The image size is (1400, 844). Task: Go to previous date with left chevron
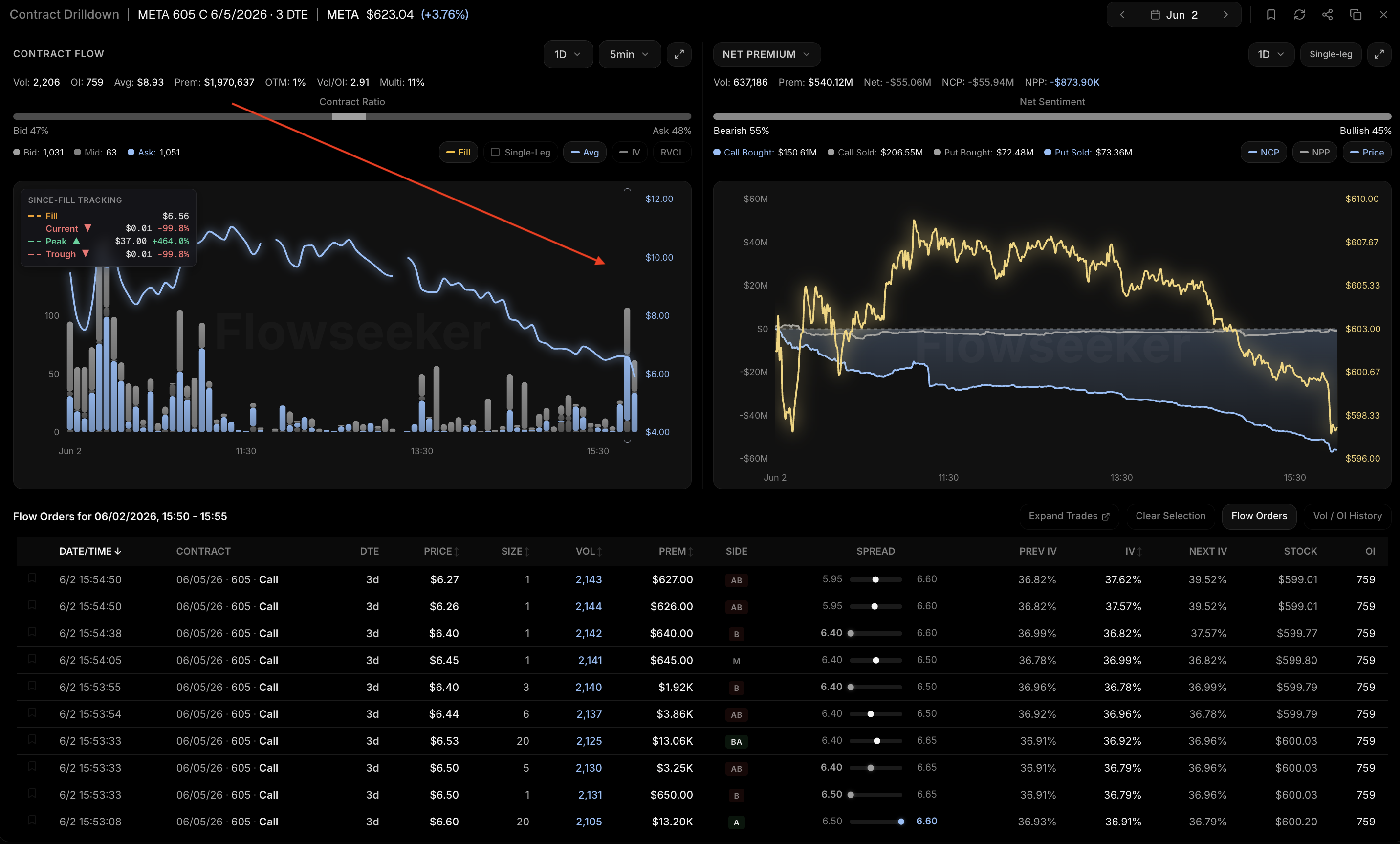(1122, 15)
